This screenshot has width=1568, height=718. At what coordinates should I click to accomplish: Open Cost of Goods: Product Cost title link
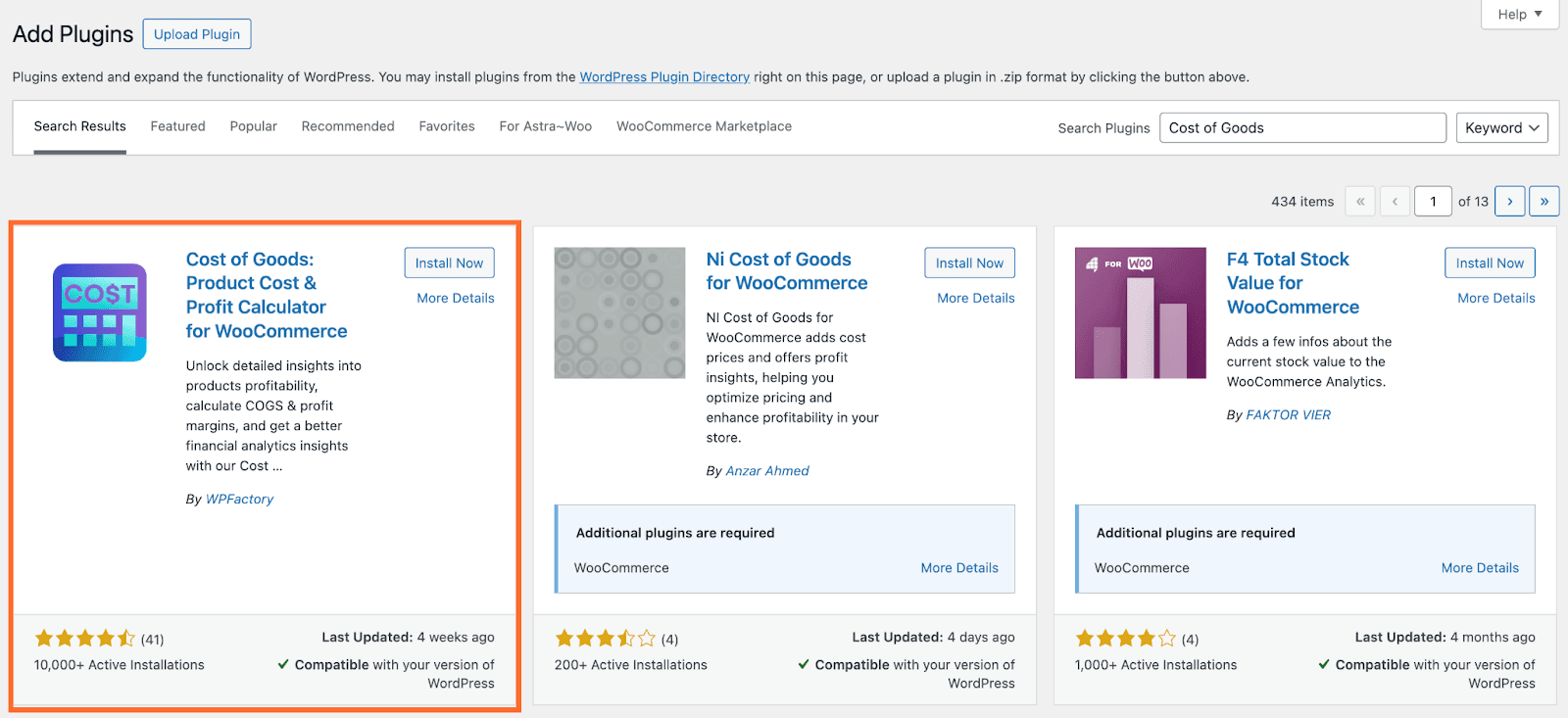267,295
